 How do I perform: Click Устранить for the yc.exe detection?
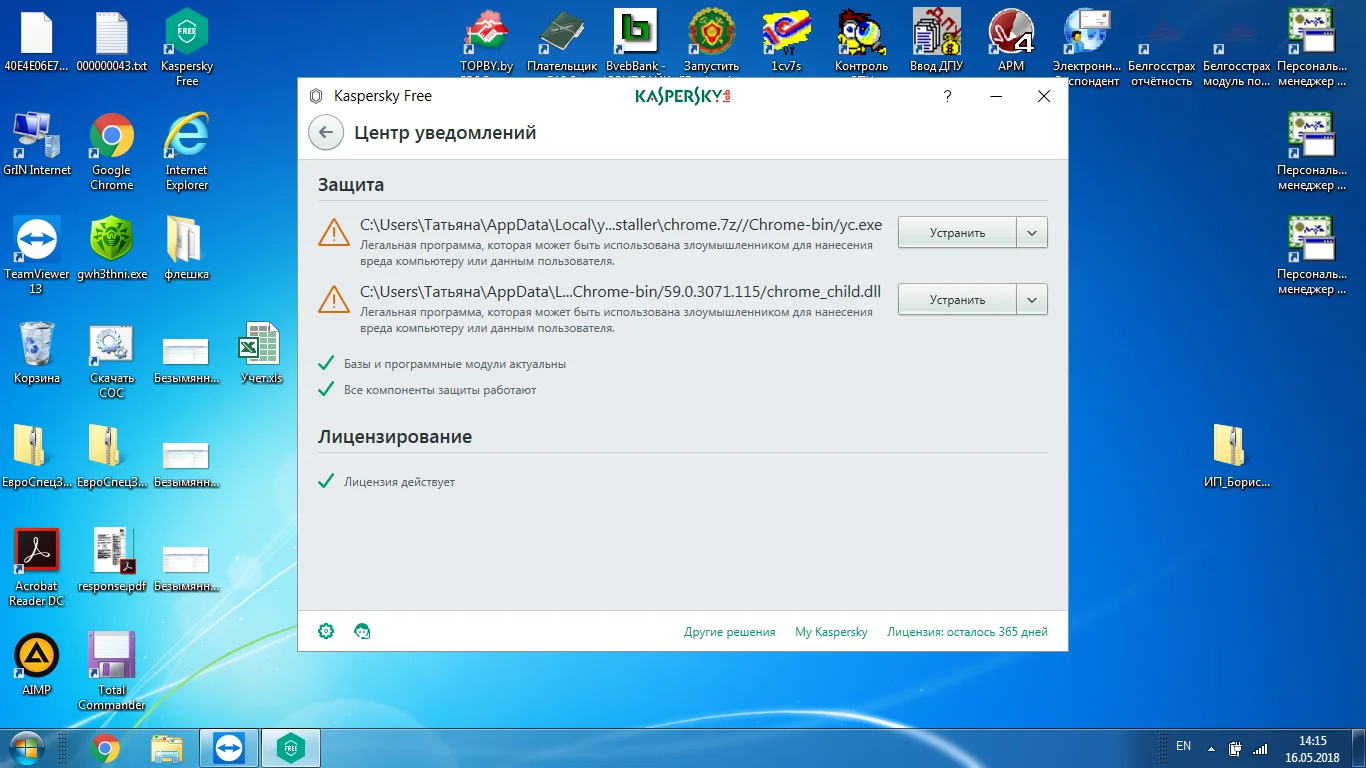(x=957, y=232)
